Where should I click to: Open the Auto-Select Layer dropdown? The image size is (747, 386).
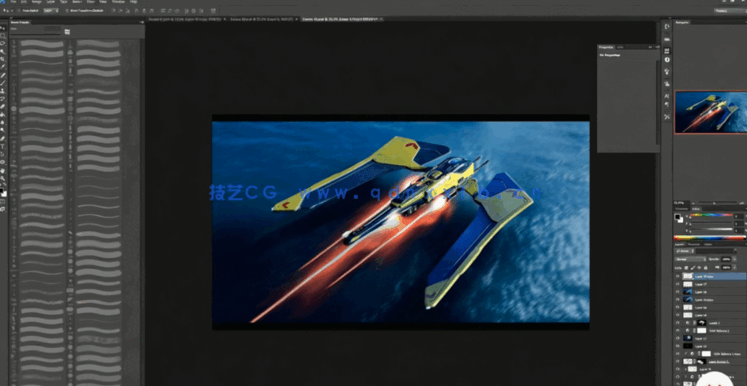50,10
